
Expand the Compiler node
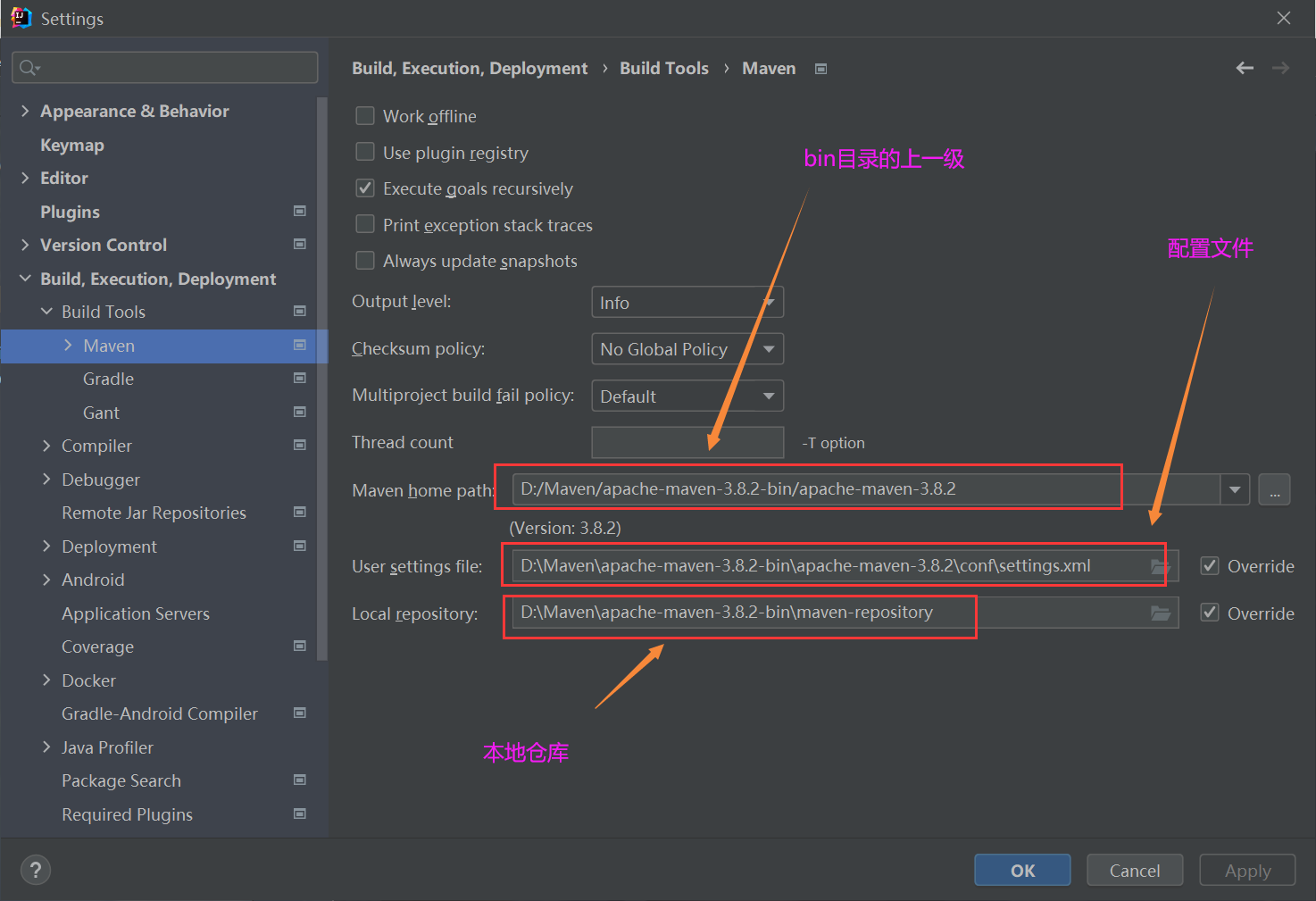click(46, 446)
